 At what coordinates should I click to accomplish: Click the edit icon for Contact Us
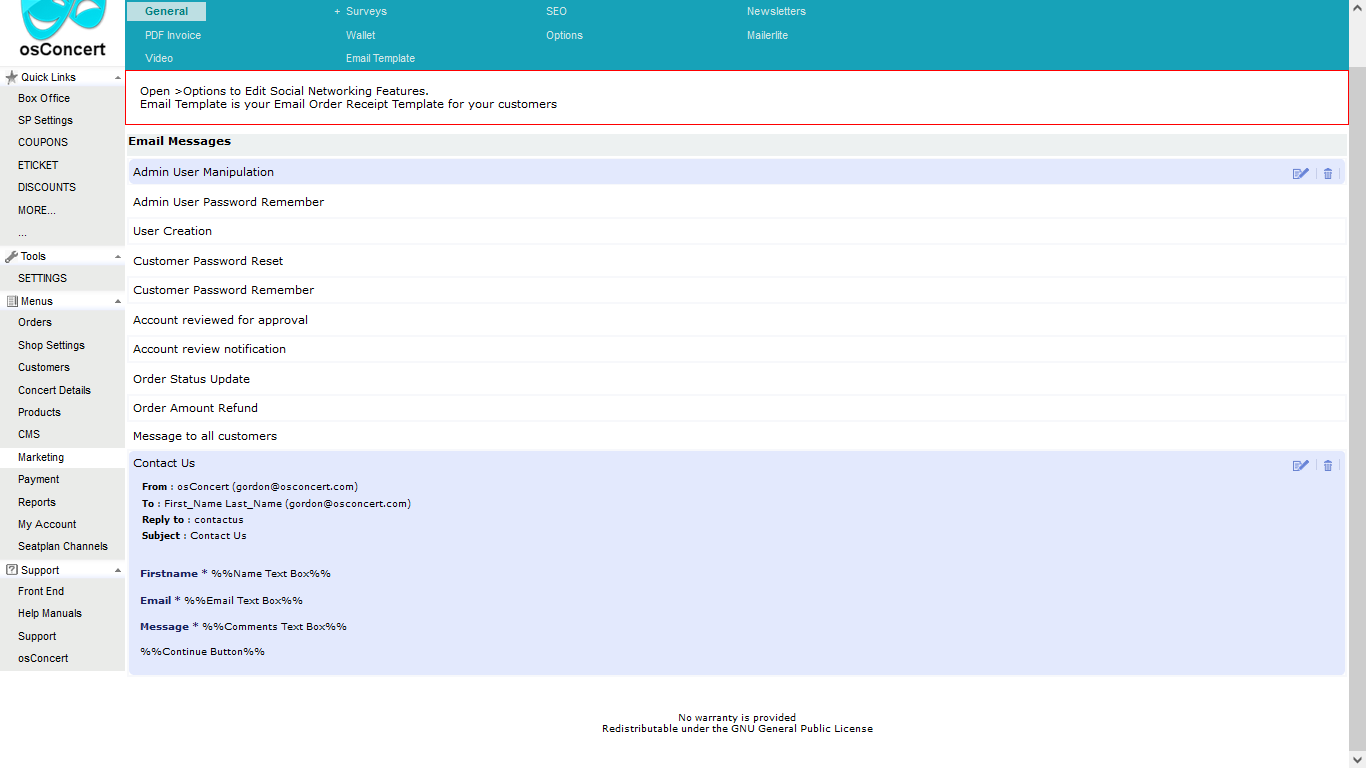[x=1300, y=465]
